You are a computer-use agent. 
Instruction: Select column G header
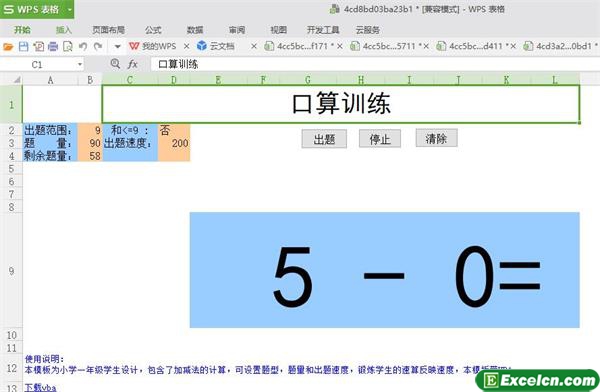(308, 80)
